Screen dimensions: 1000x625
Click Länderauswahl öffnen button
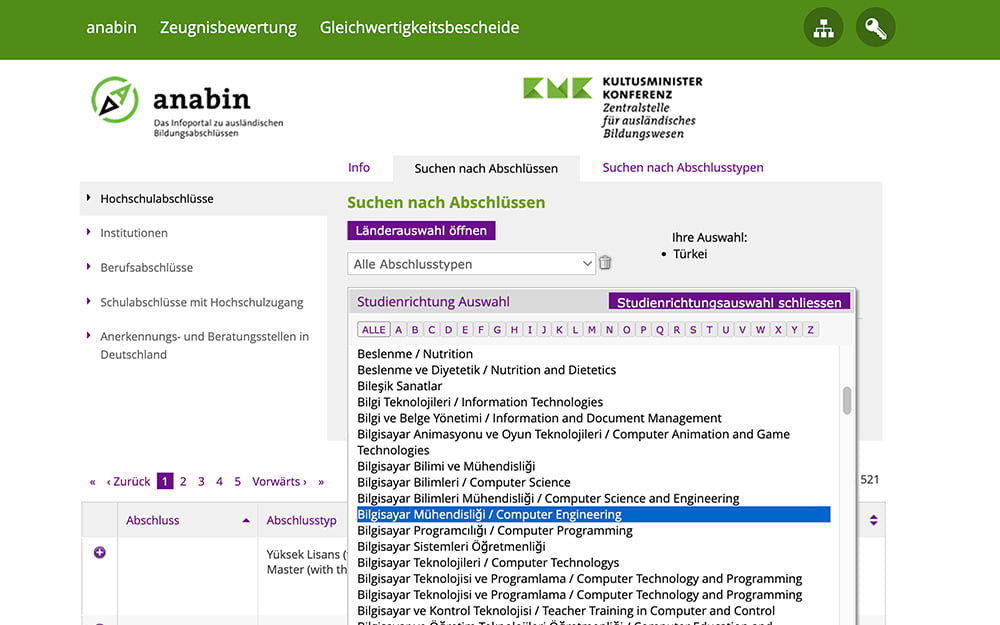click(x=421, y=231)
